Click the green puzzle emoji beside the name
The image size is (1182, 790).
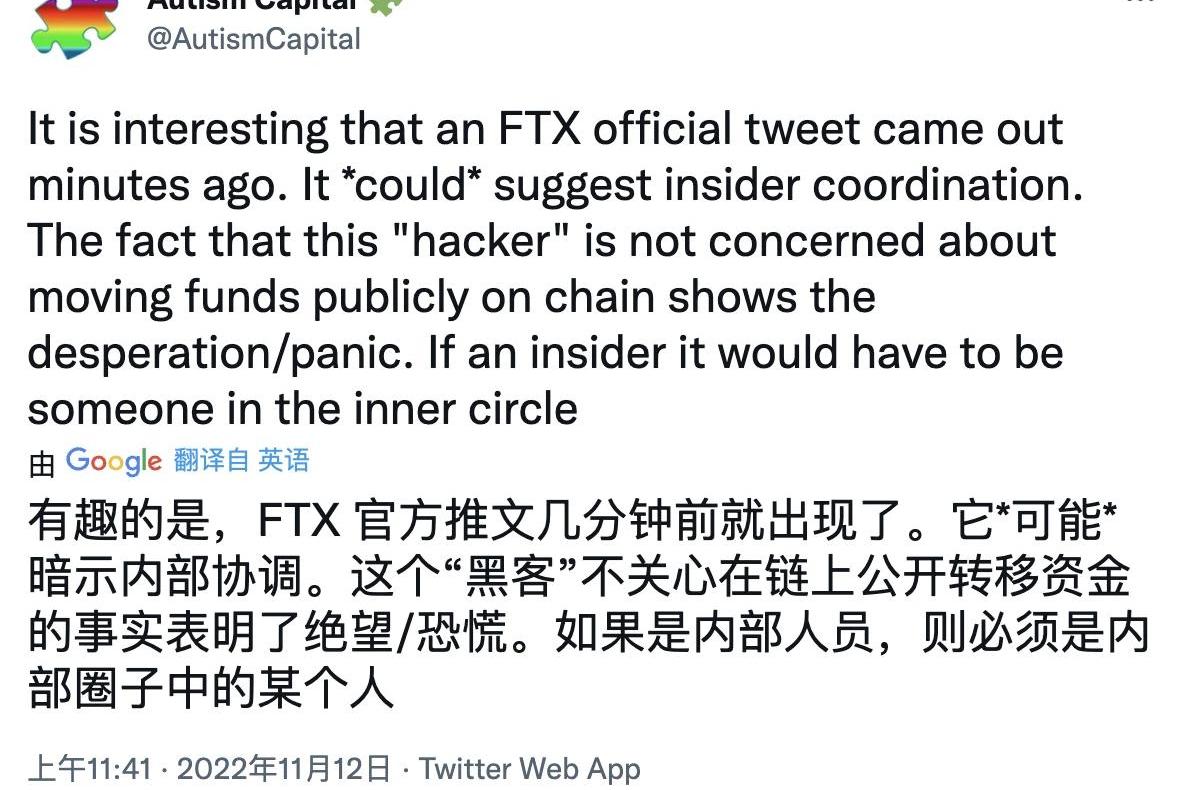[386, 6]
